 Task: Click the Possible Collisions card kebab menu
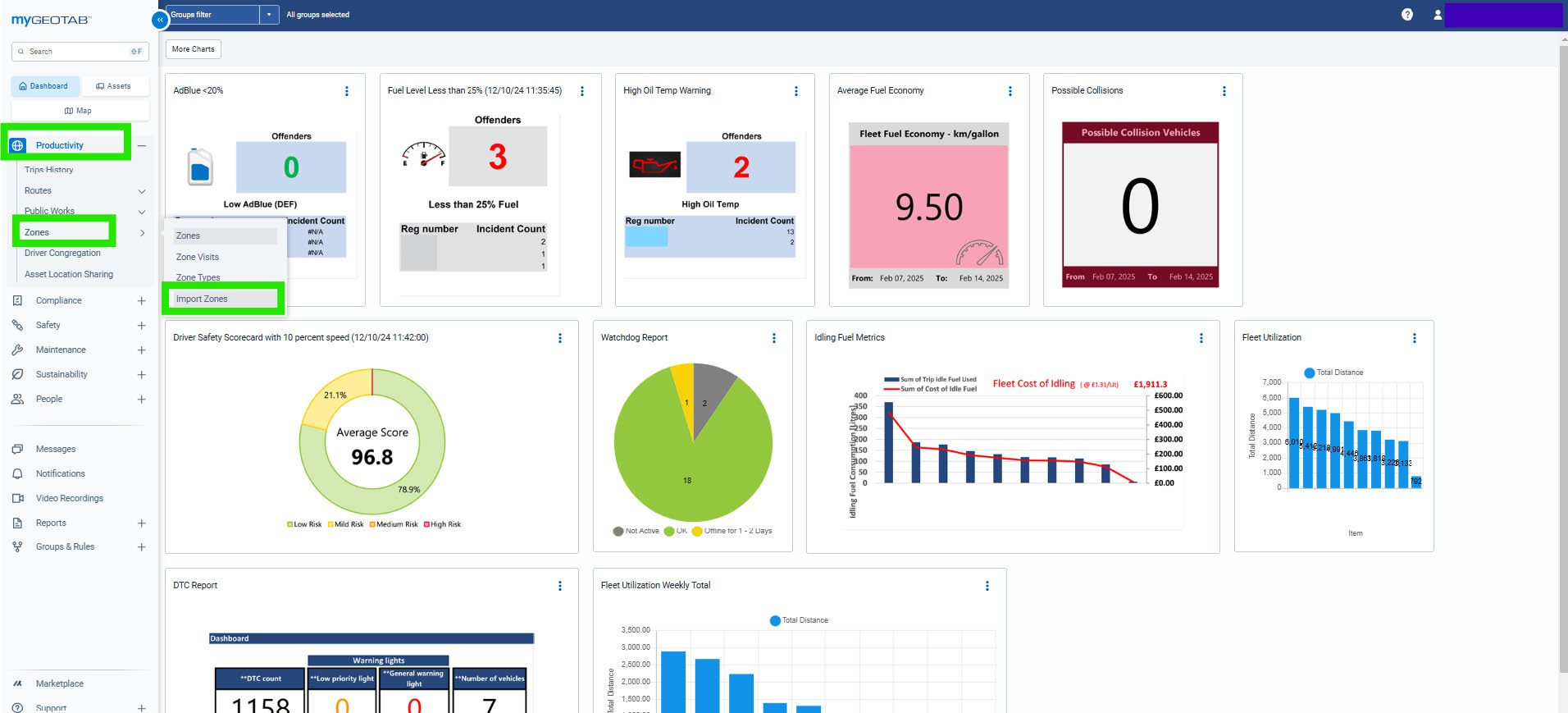click(1224, 91)
